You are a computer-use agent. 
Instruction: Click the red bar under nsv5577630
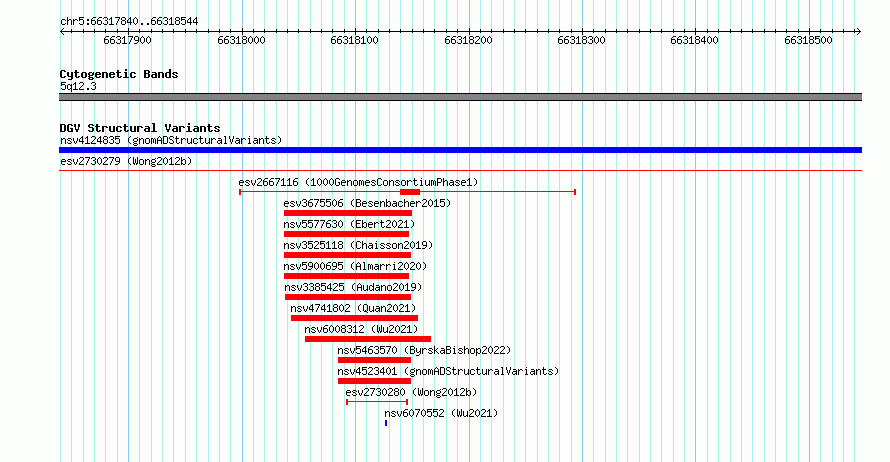tap(346, 234)
